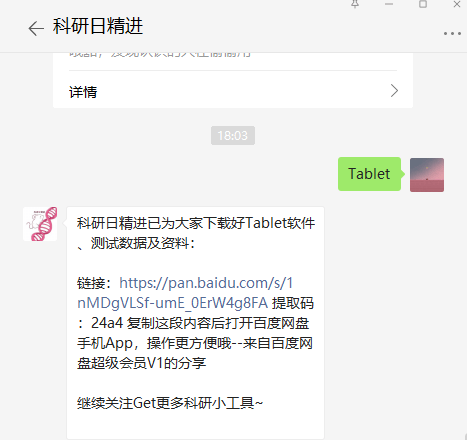Image resolution: width=467 pixels, height=440 pixels.
Task: Open the pan.baidu.com share link
Action: pos(206,283)
